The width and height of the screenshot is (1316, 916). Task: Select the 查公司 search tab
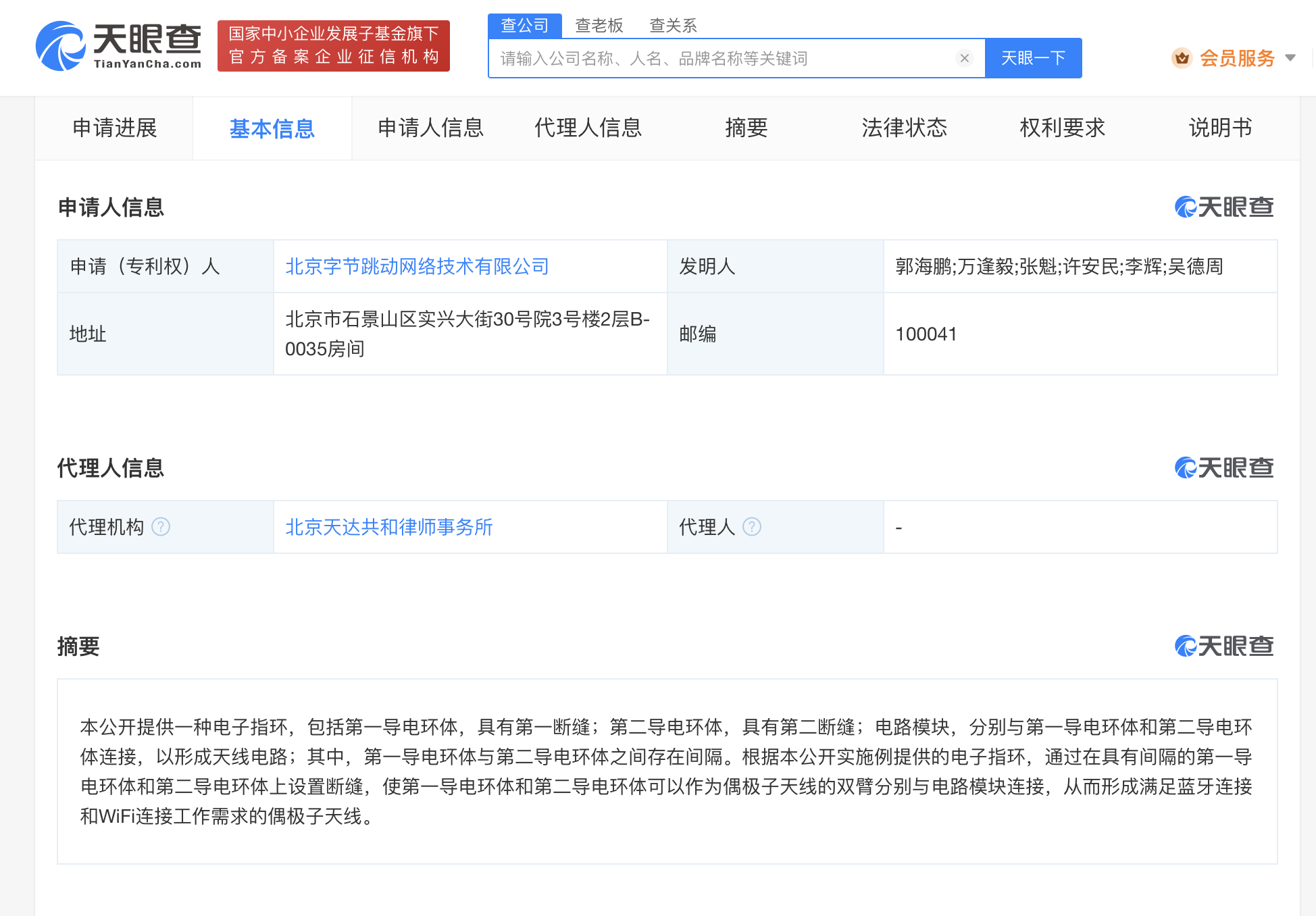[x=524, y=26]
